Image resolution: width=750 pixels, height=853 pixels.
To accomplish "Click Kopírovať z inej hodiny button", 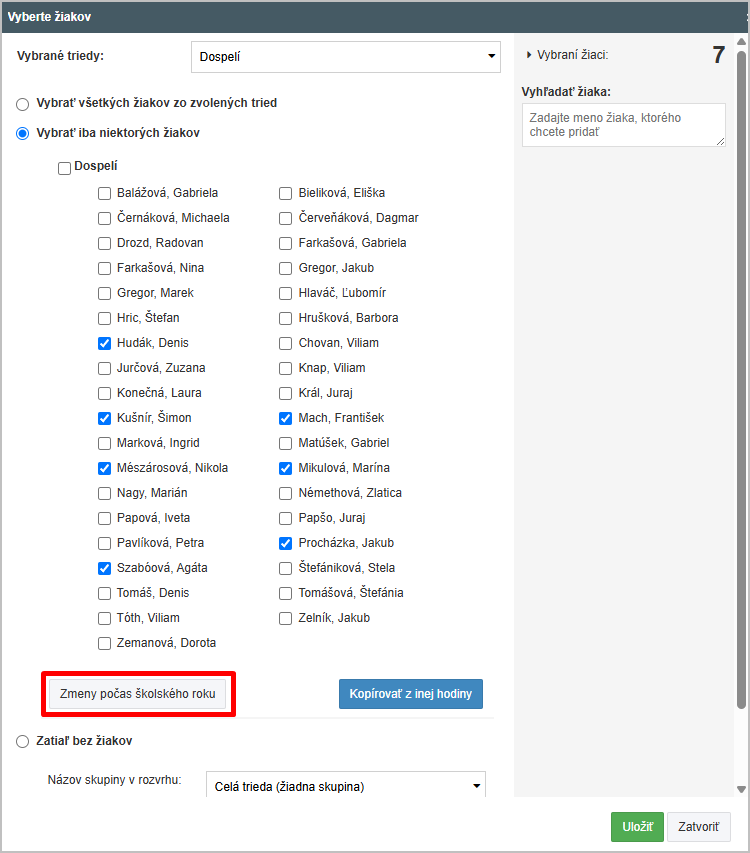I will (411, 694).
